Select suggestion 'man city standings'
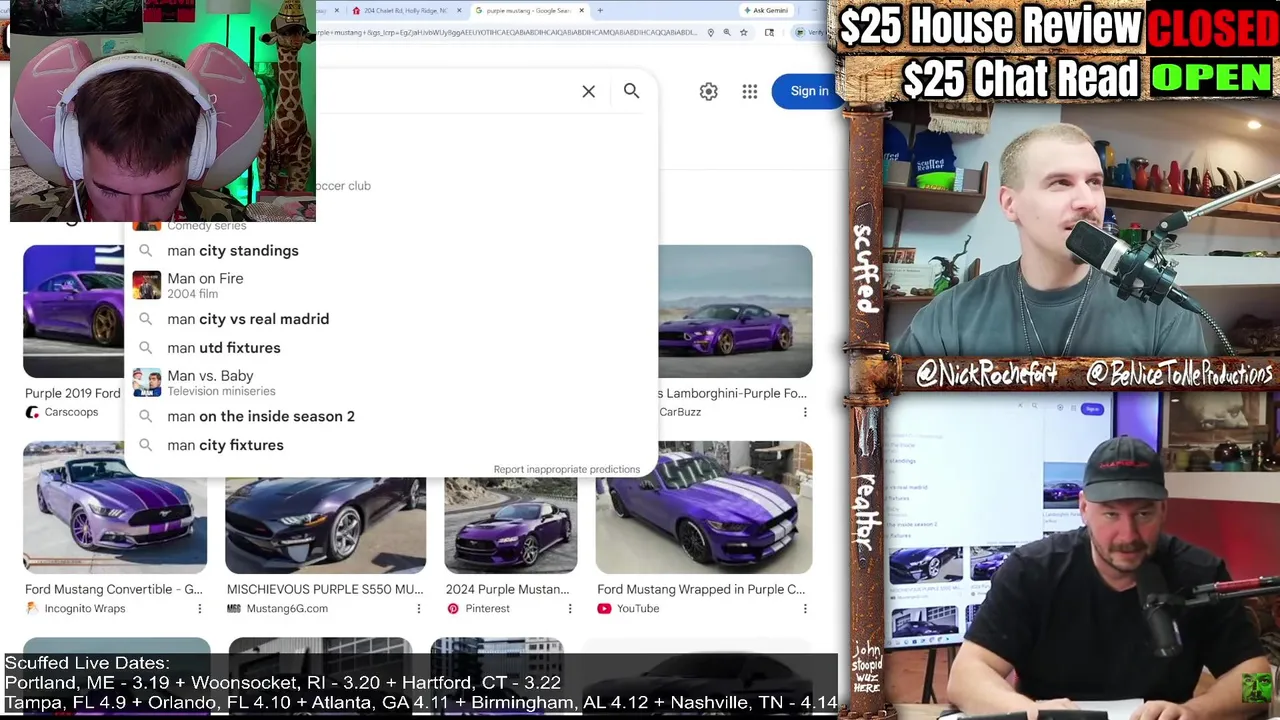The height and width of the screenshot is (720, 1280). coord(390,251)
